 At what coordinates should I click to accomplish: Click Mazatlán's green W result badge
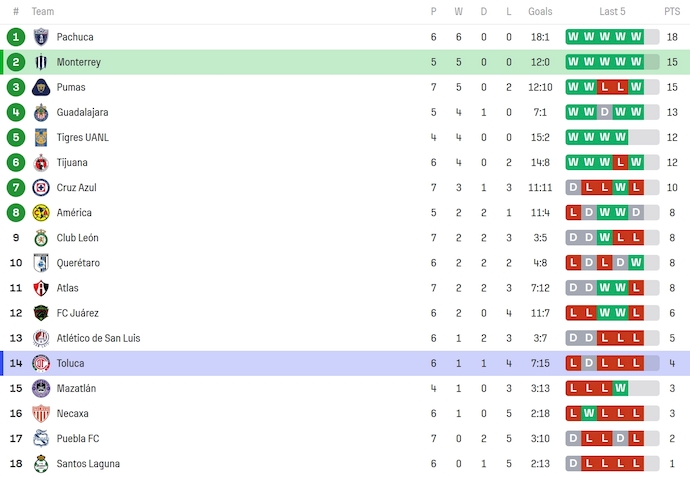[x=621, y=388]
